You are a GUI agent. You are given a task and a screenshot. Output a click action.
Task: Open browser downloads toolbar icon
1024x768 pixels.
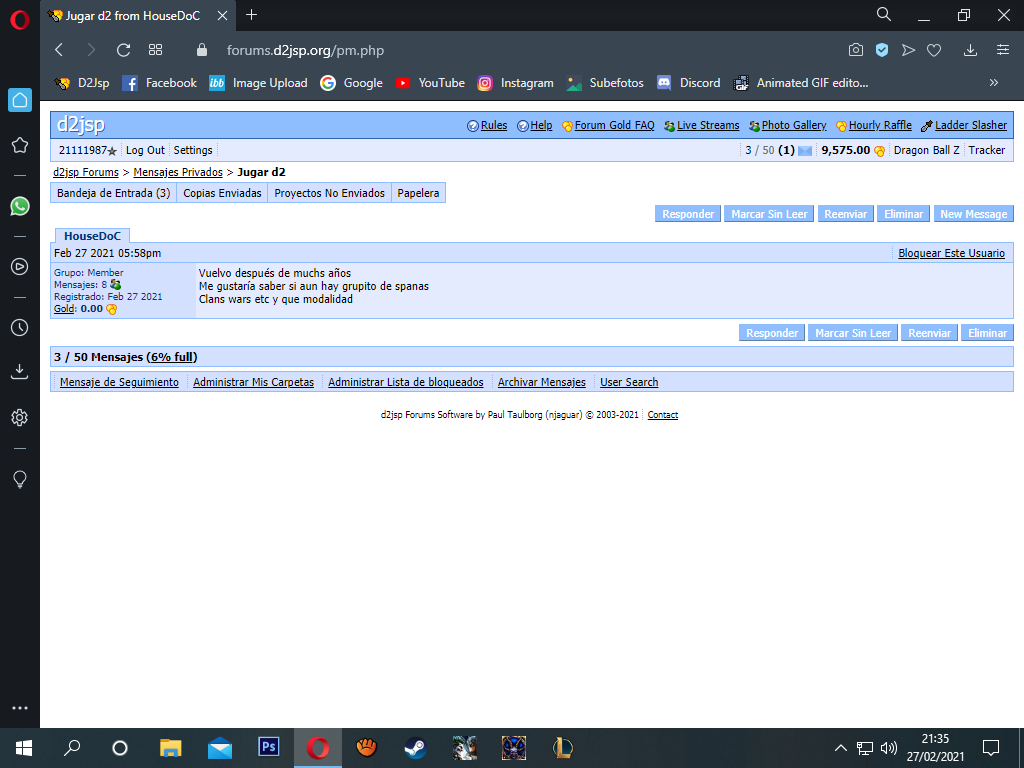(970, 50)
